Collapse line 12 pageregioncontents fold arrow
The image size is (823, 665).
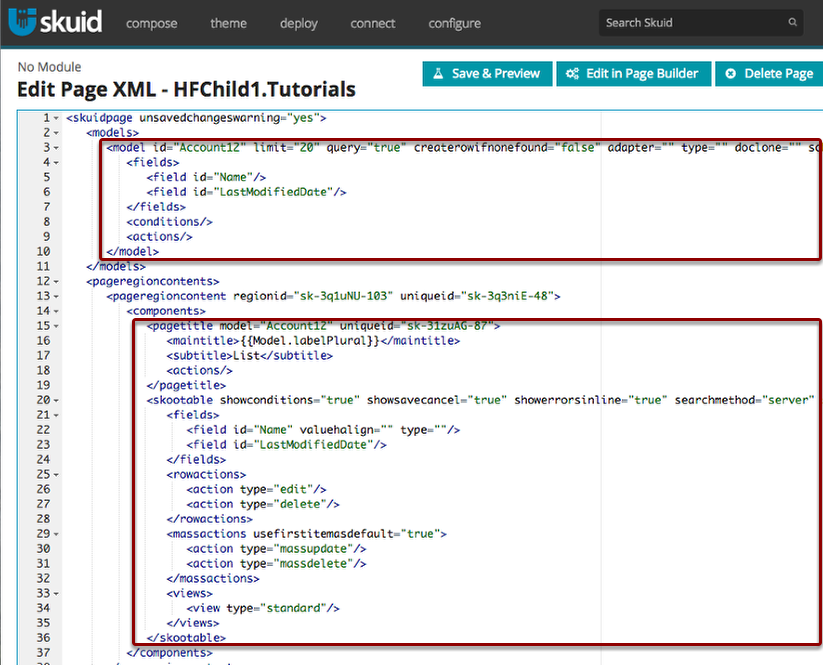(56, 282)
